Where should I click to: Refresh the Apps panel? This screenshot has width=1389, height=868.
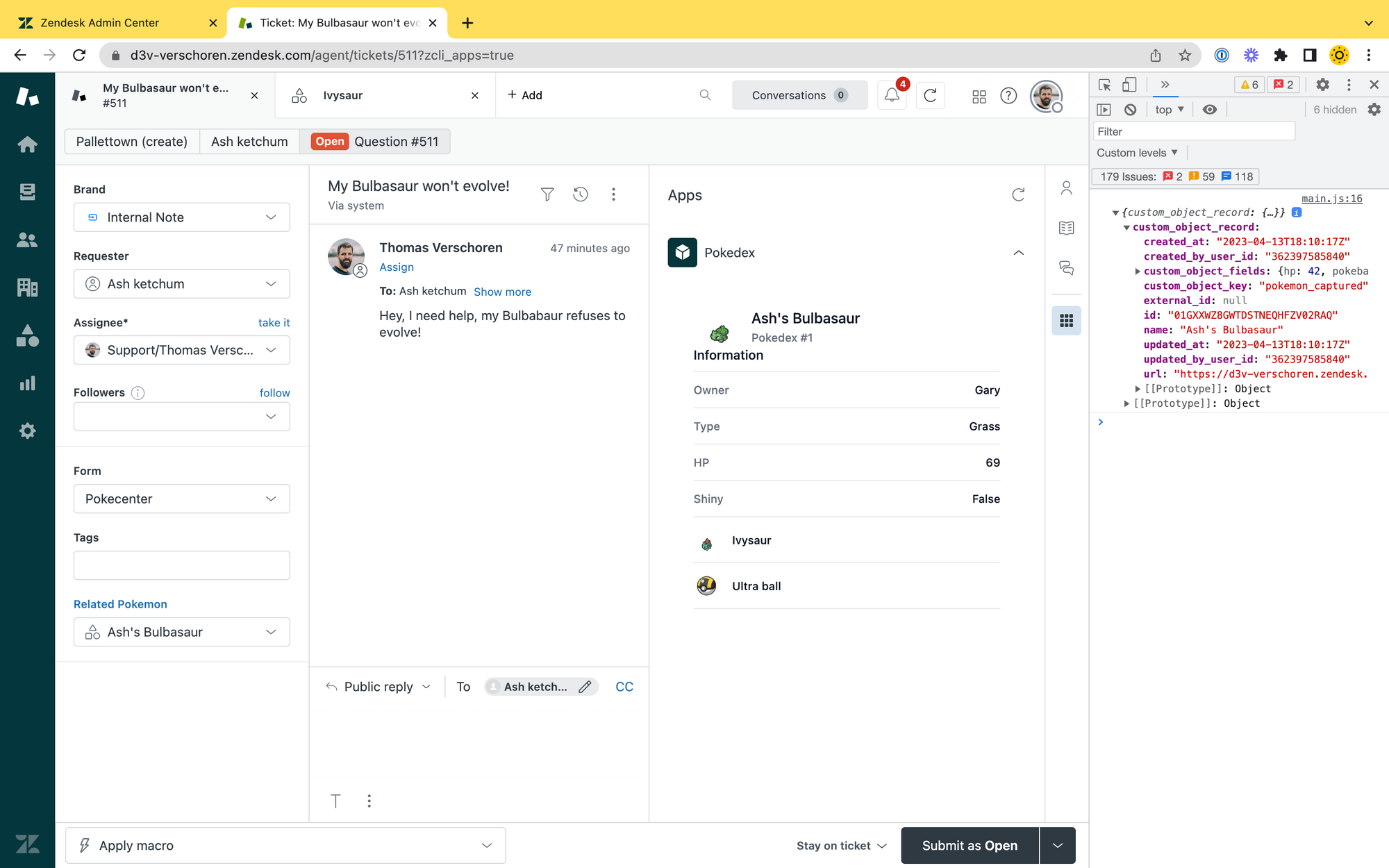[1018, 195]
